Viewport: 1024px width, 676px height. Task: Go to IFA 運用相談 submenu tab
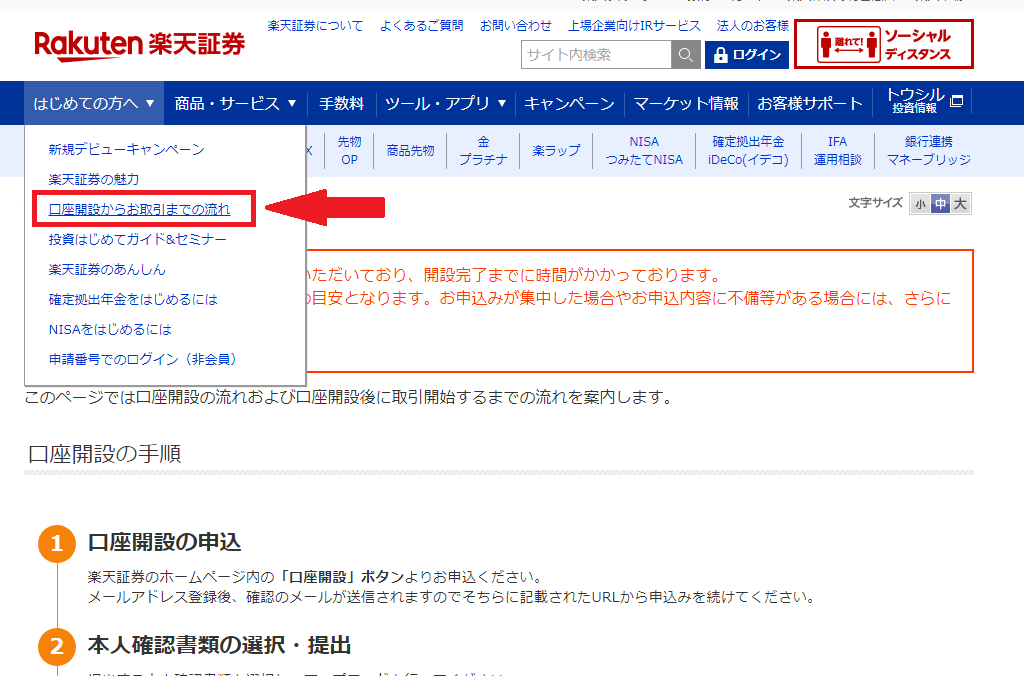coord(838,150)
